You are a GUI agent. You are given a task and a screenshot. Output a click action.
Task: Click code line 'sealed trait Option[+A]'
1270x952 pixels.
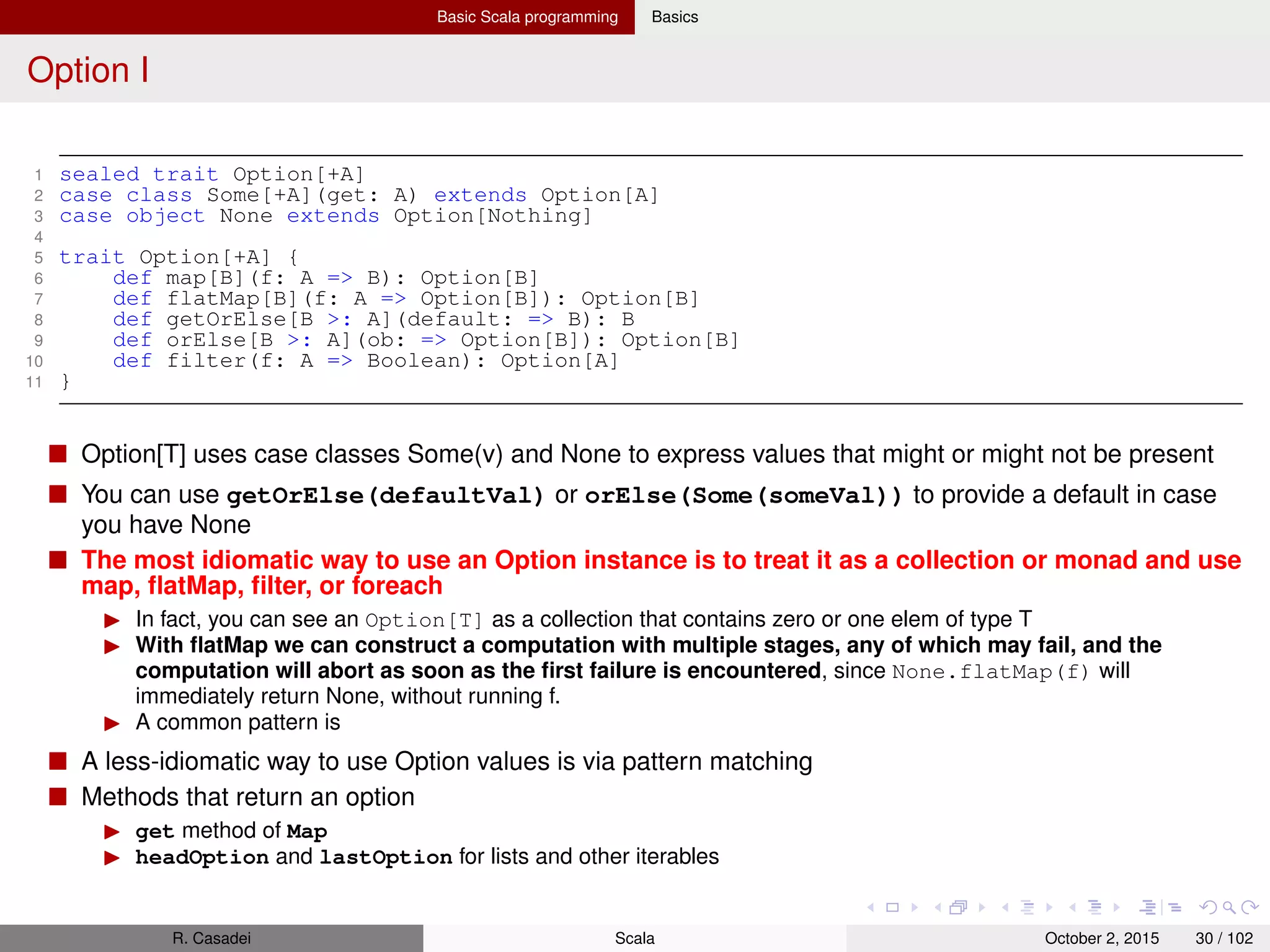(211, 174)
